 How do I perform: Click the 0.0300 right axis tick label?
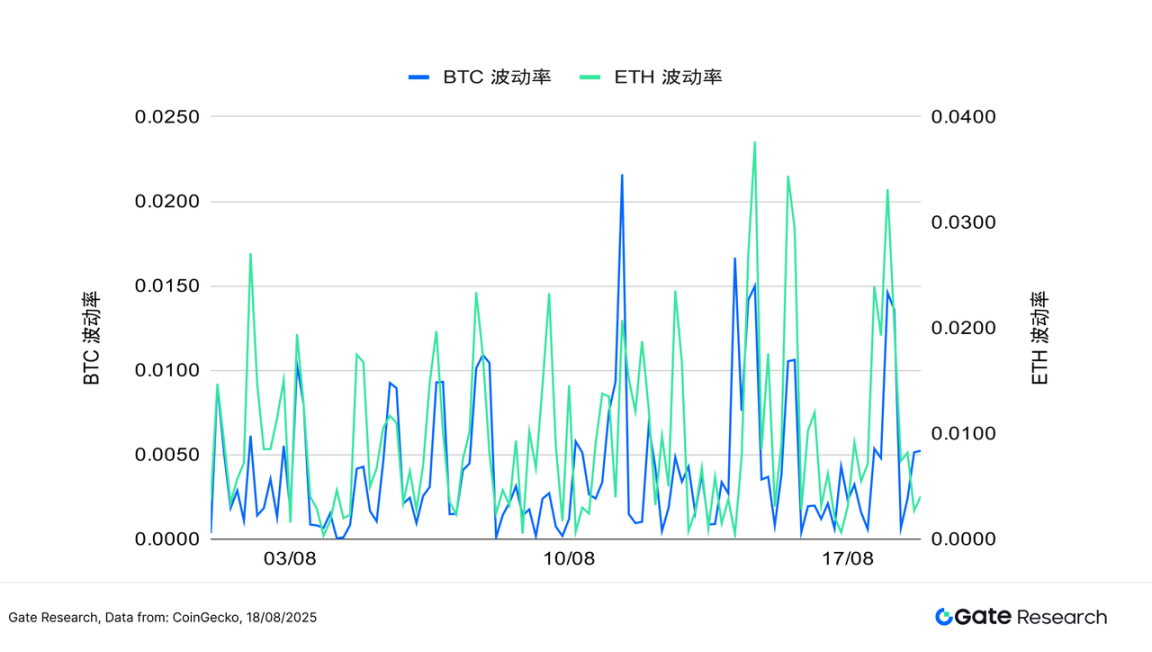pos(964,222)
